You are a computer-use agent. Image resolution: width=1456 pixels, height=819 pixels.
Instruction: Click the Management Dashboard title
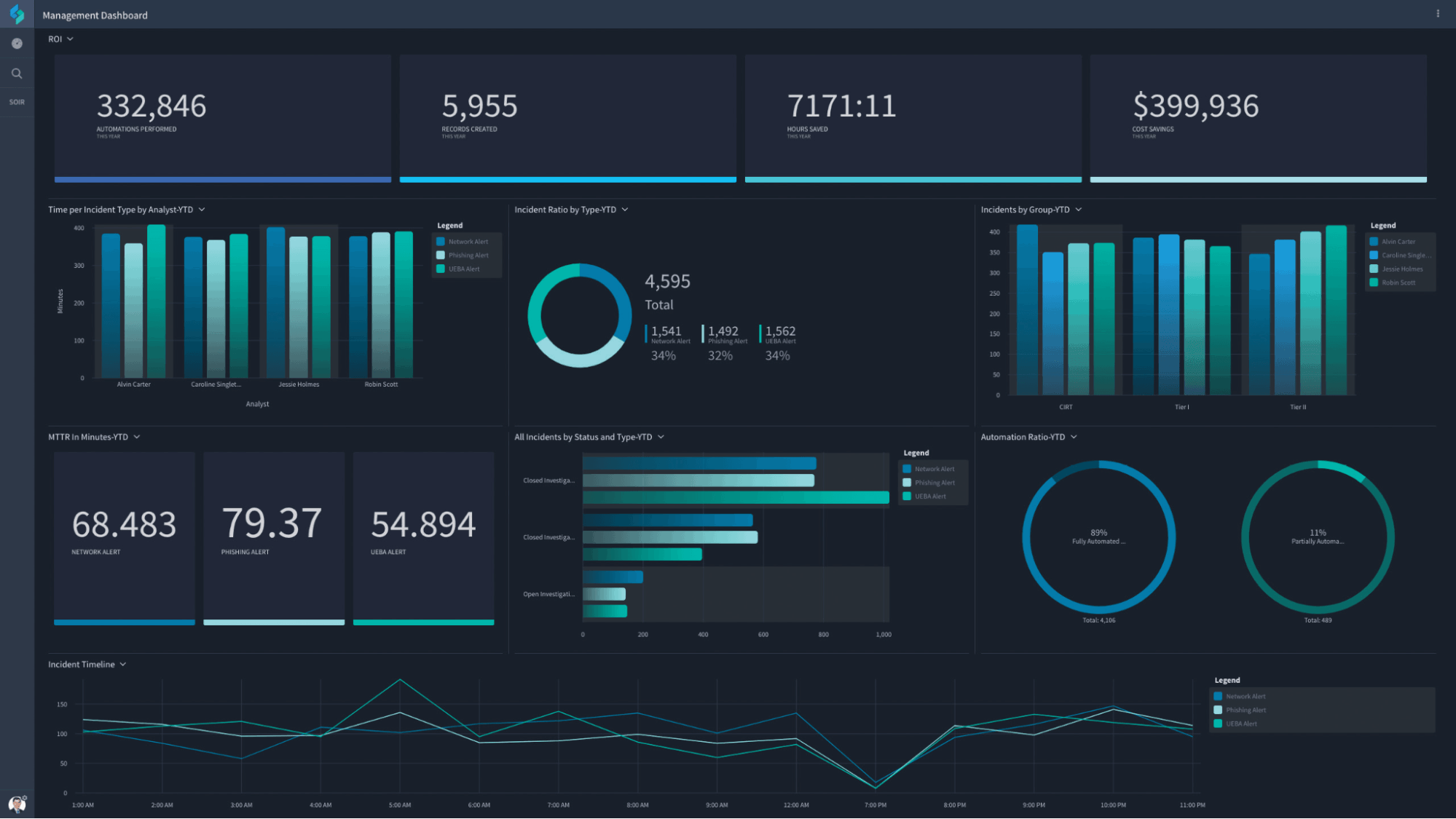point(95,15)
